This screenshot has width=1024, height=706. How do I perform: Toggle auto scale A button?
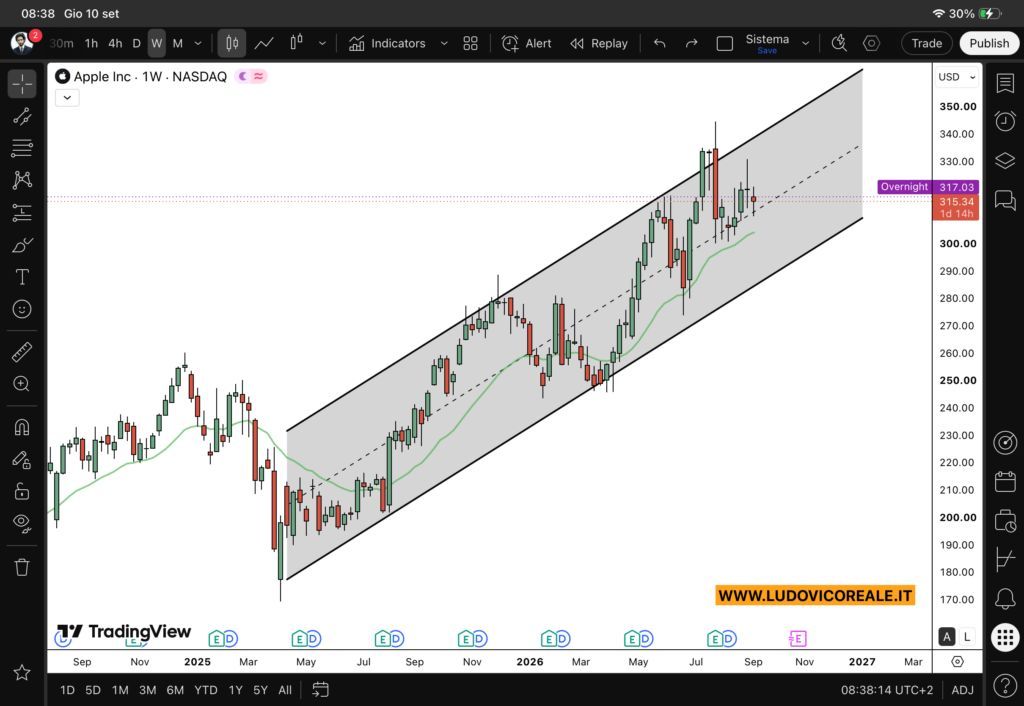tap(946, 637)
